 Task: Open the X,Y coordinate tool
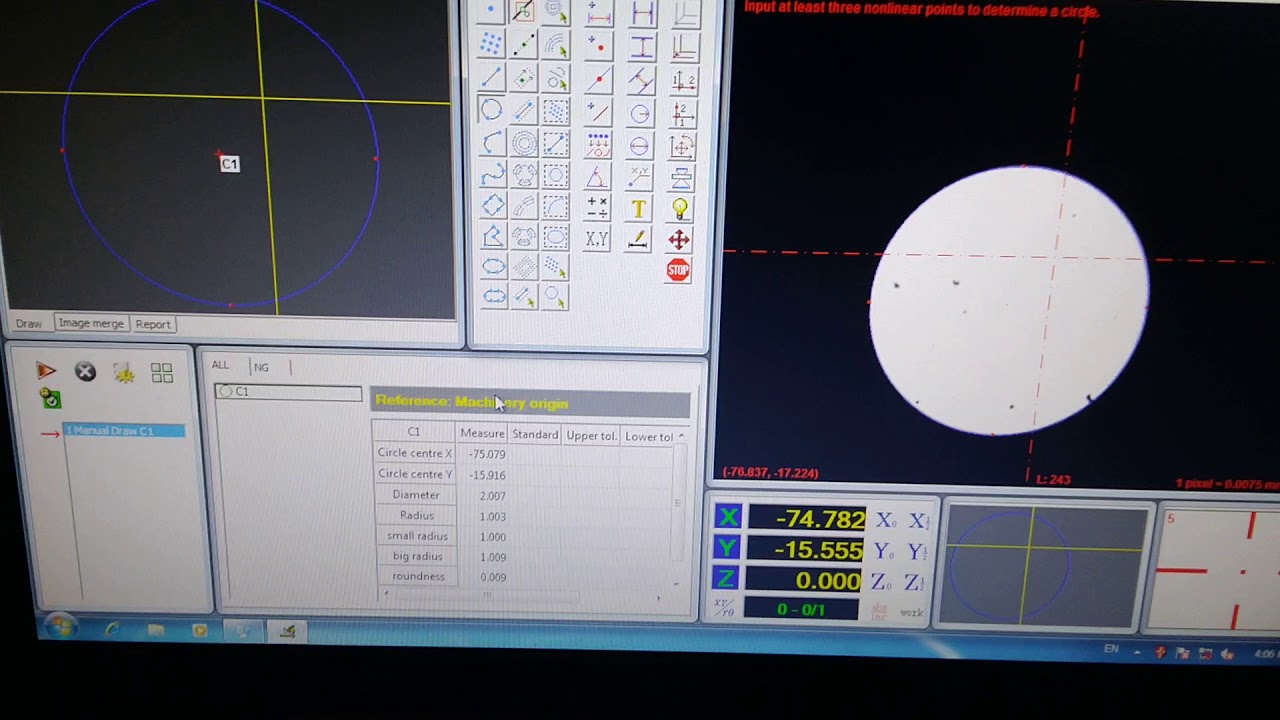(597, 239)
